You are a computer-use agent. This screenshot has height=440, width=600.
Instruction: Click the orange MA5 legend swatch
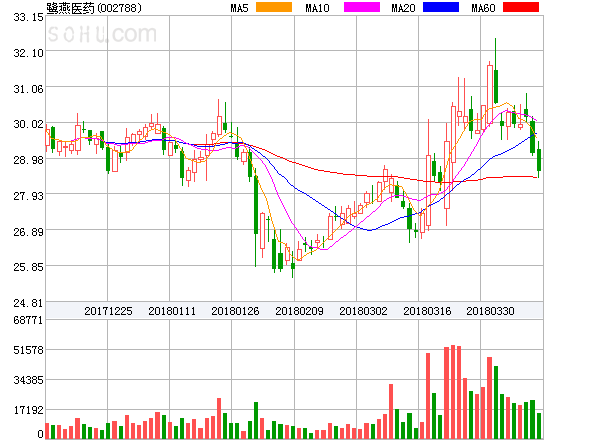274,7
